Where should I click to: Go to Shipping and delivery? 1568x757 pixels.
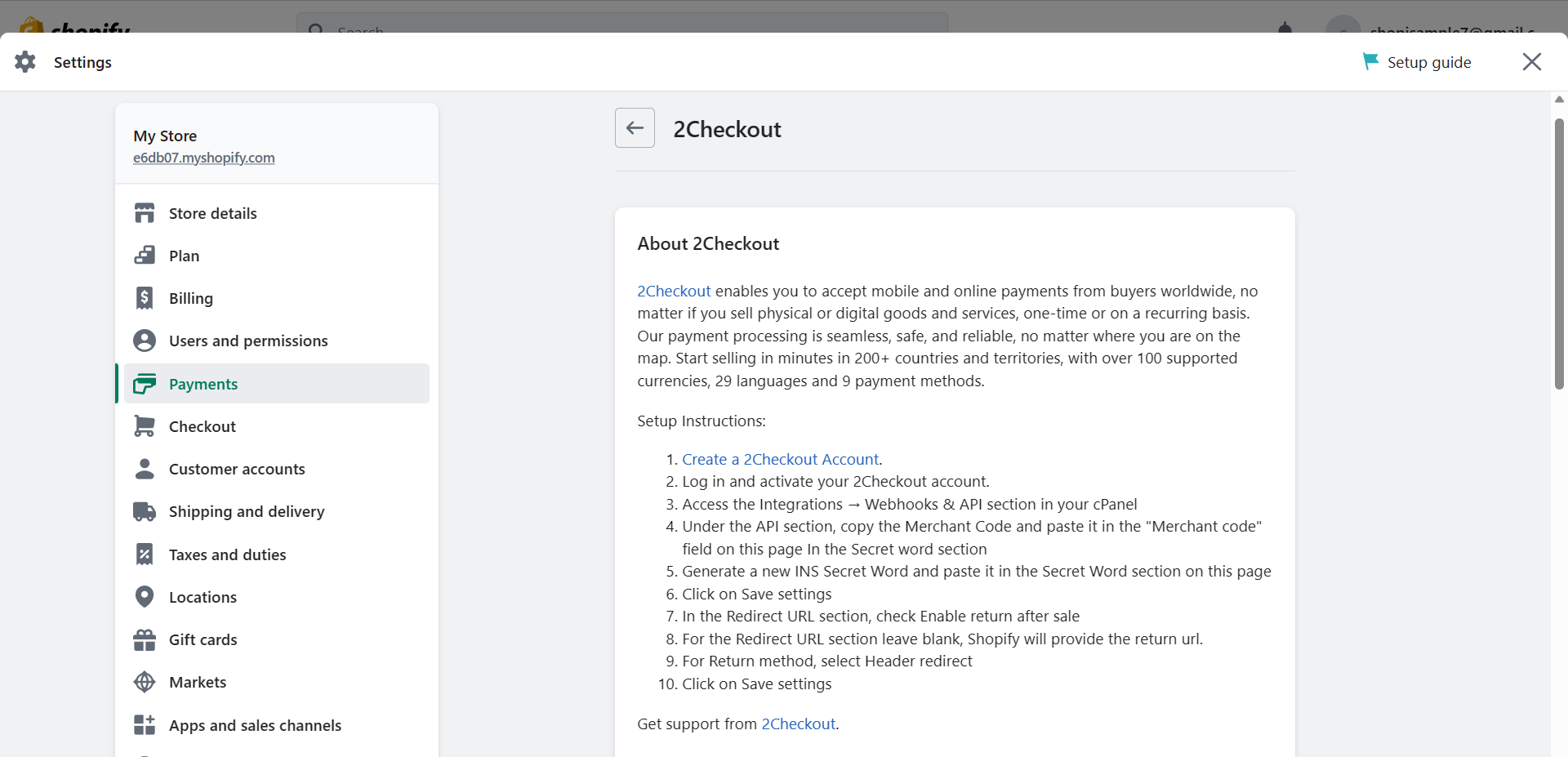pyautogui.click(x=277, y=511)
